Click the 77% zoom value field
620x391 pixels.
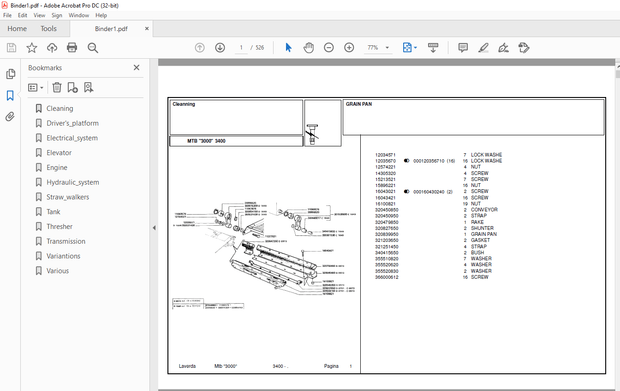373,48
